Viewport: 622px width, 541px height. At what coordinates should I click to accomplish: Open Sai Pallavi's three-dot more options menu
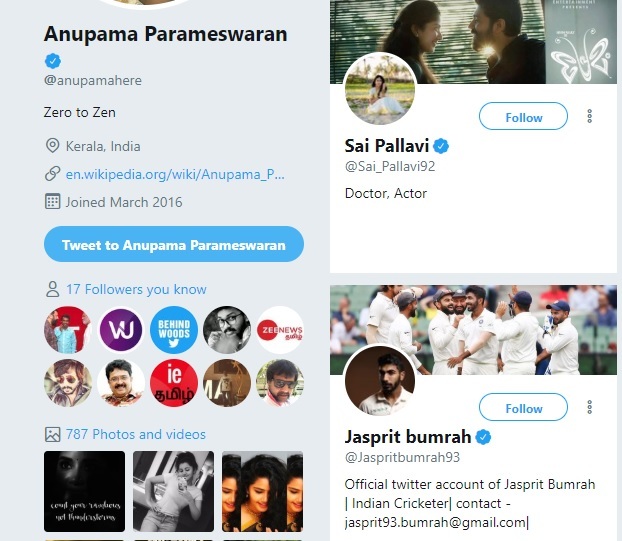(x=589, y=116)
